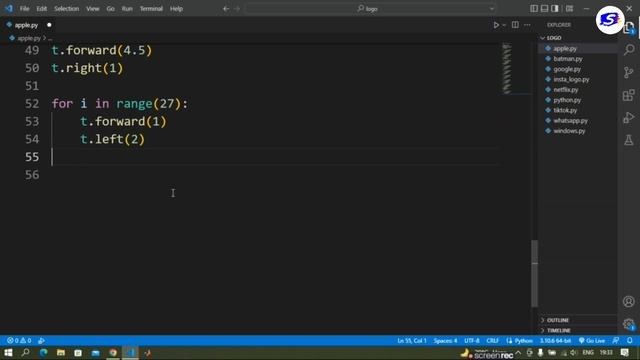
Task: Open notifications bell in status bar
Action: pyautogui.click(x=630, y=341)
